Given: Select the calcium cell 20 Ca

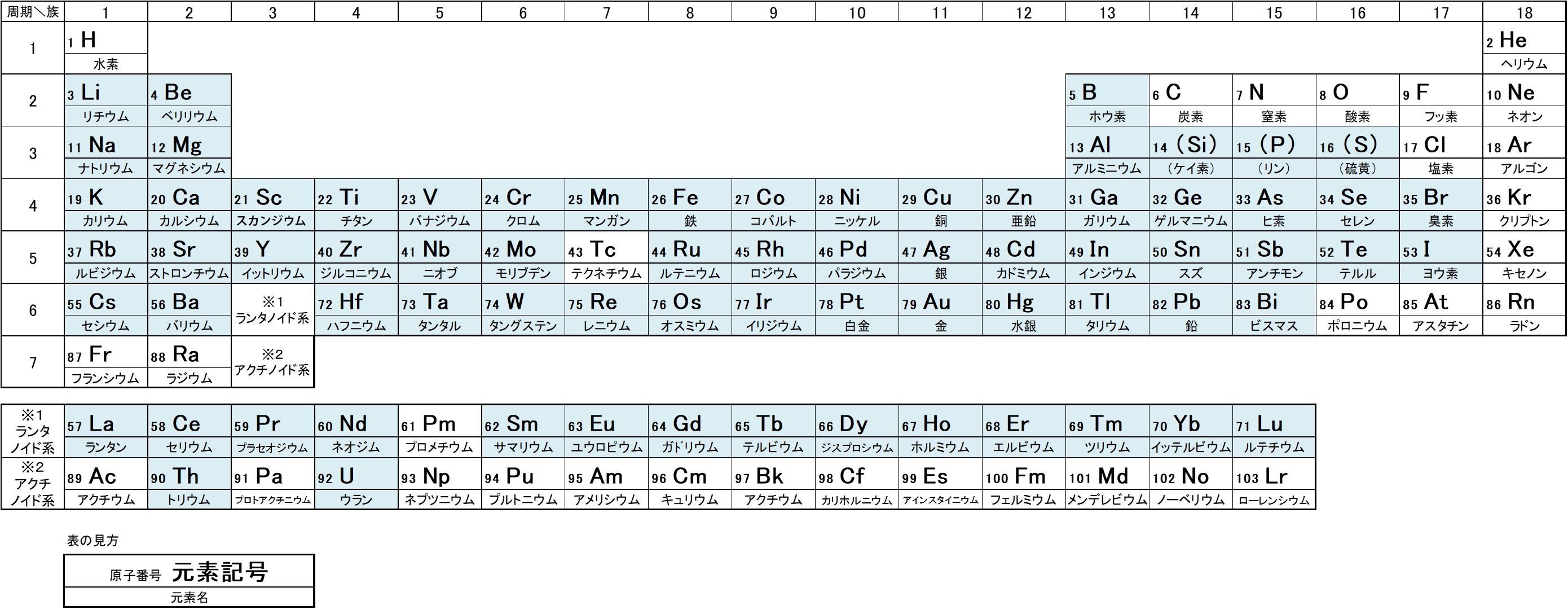Looking at the screenshot, I should point(190,205).
